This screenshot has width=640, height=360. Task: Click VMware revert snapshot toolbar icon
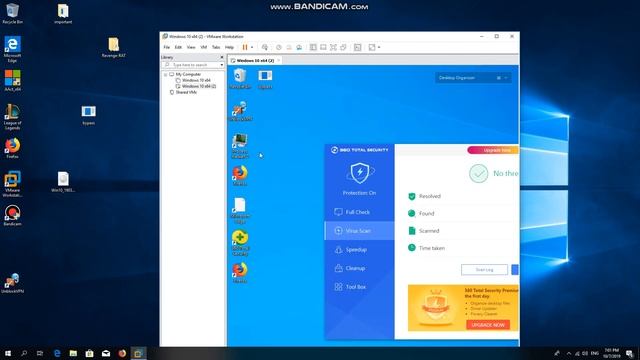click(x=289, y=47)
